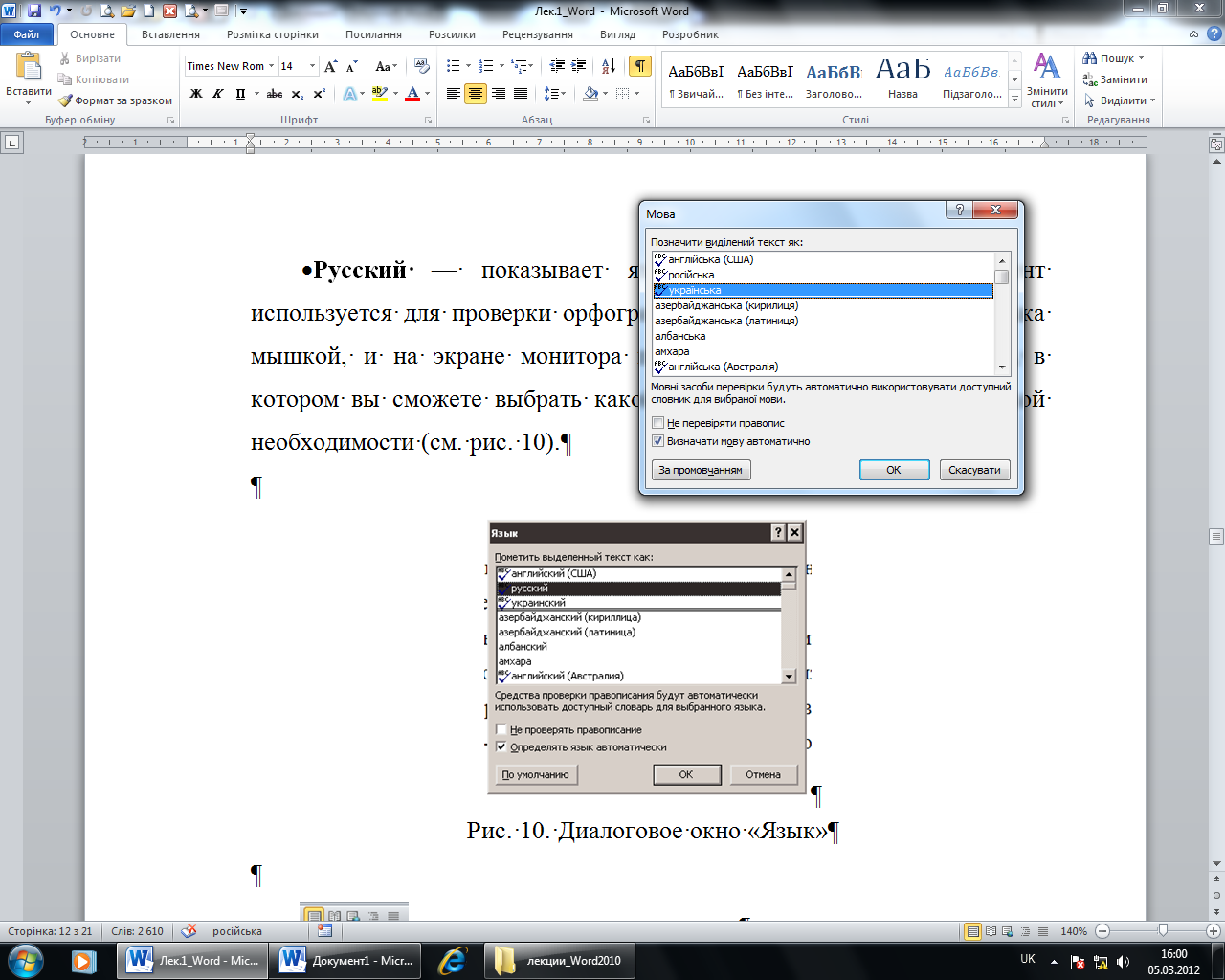Click the volume icon in system tray
This screenshot has width=1225, height=980.
pyautogui.click(x=1123, y=962)
